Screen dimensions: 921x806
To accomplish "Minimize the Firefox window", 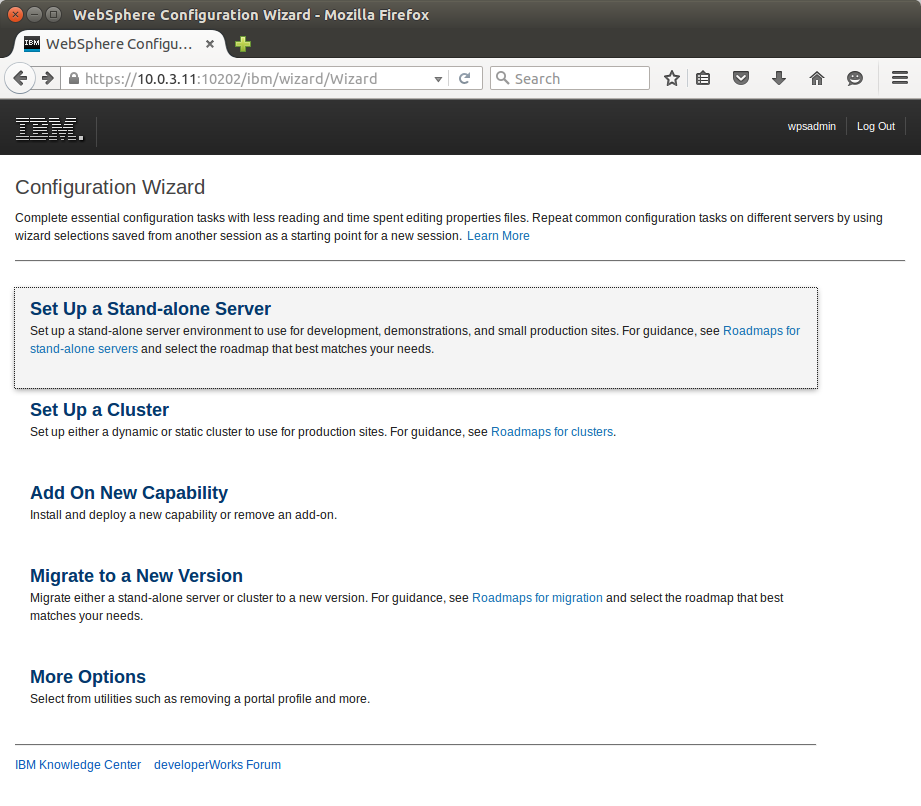I will tap(35, 14).
